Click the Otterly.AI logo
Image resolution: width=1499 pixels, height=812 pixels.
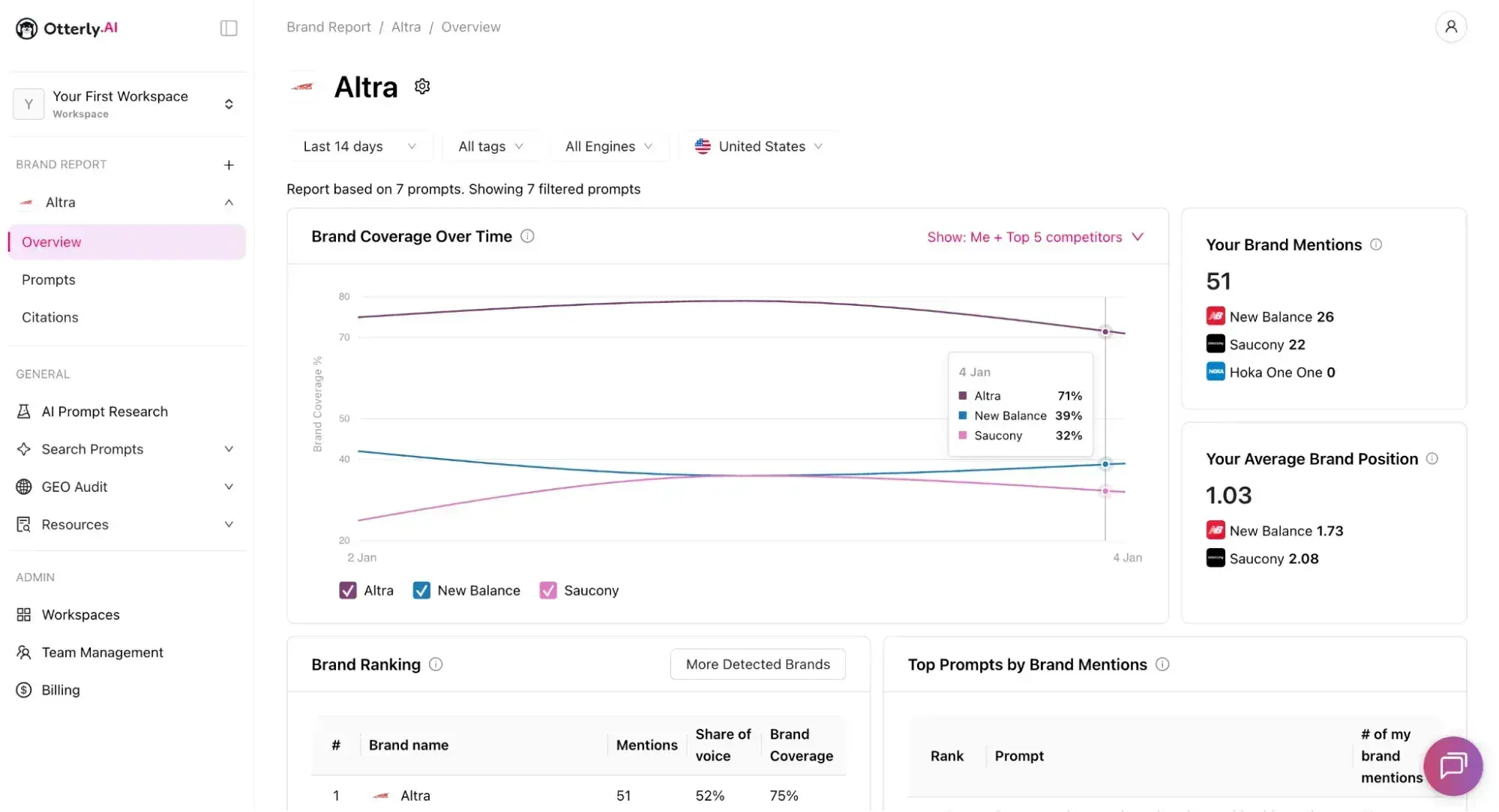(x=66, y=28)
